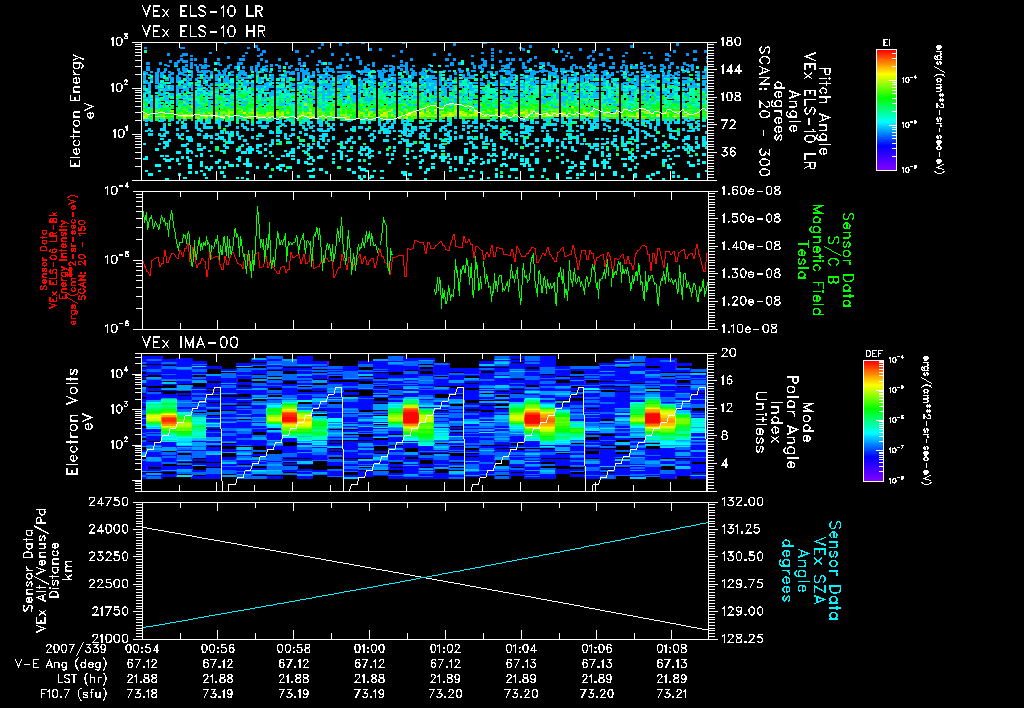The image size is (1024, 708).
Task: Click the F10.7 value 73.18
Action: (142, 694)
